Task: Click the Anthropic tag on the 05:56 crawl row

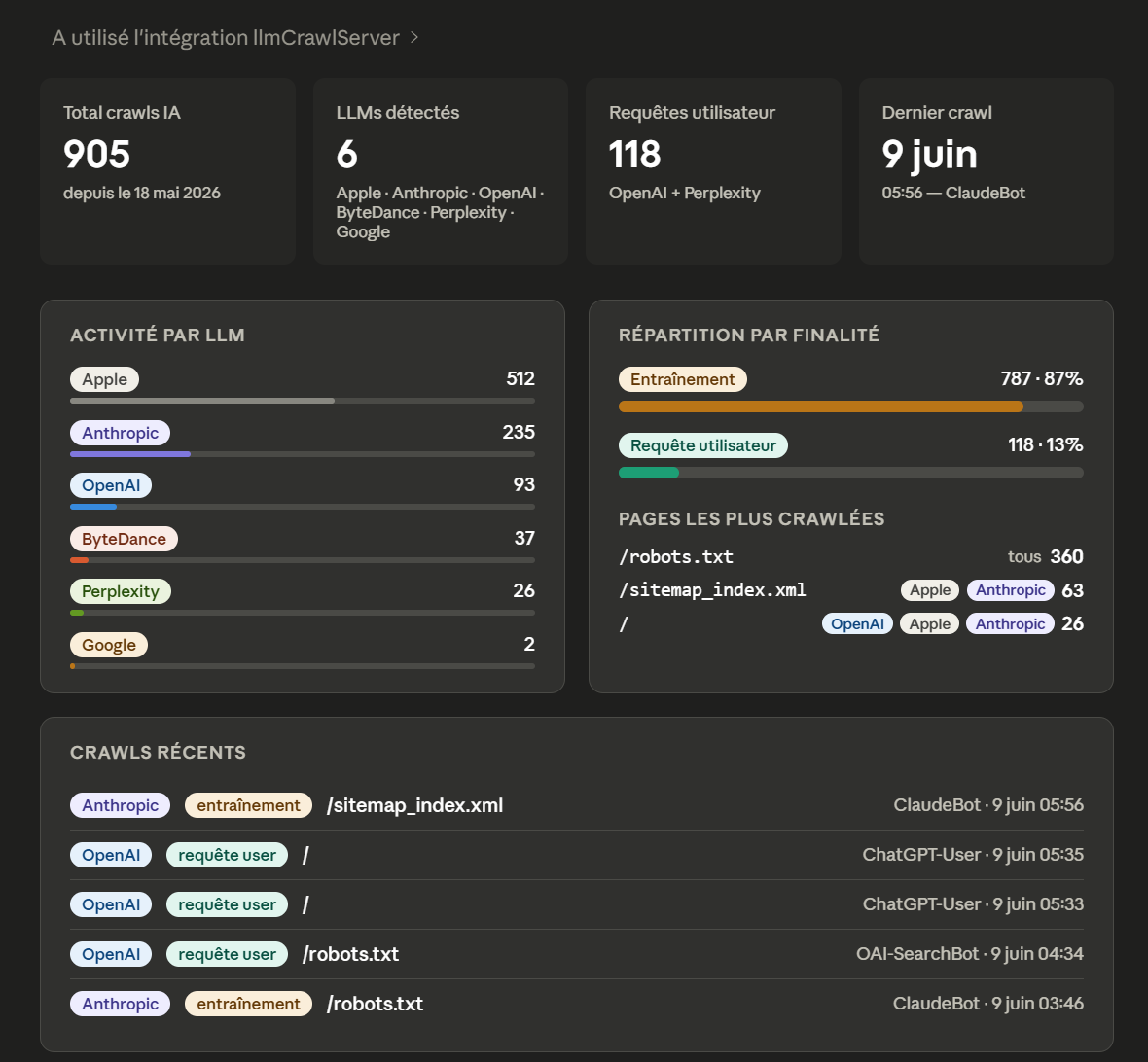Action: (120, 805)
